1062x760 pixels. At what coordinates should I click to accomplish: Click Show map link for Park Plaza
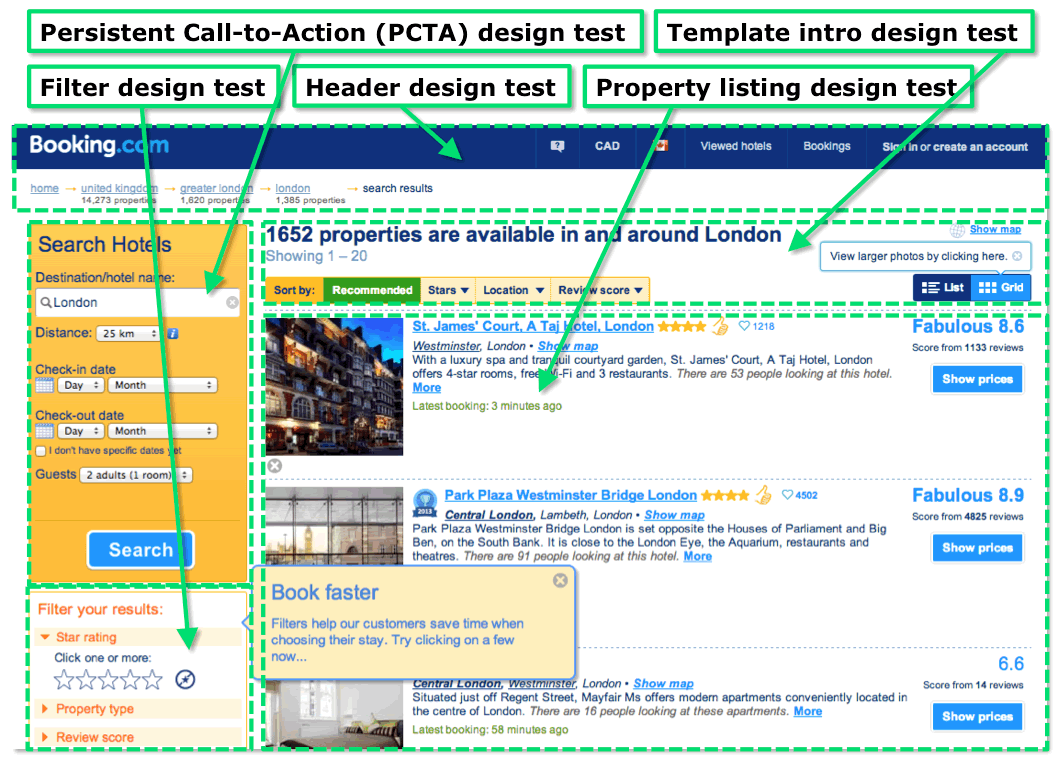tap(674, 515)
